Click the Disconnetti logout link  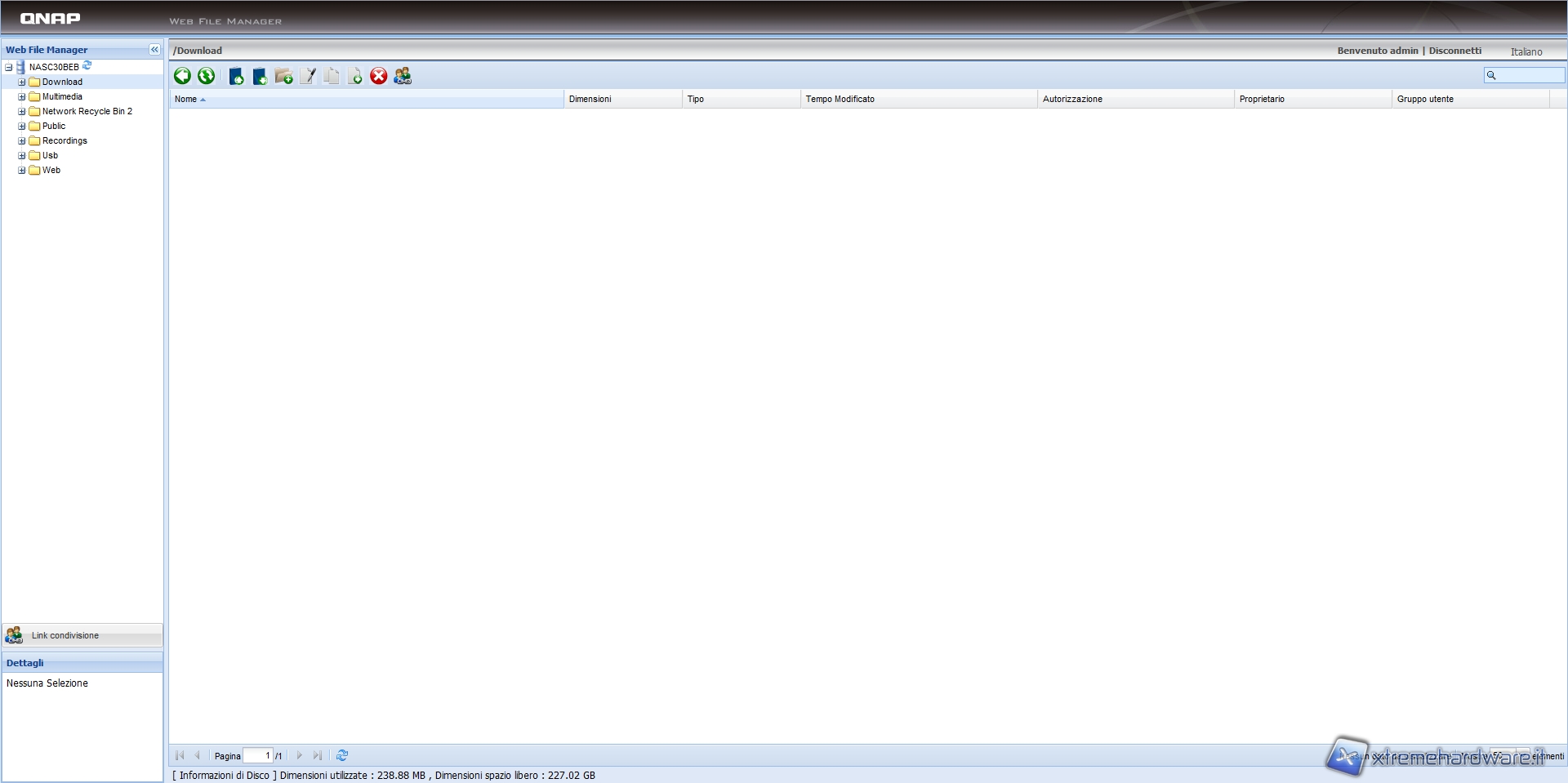pos(1454,51)
